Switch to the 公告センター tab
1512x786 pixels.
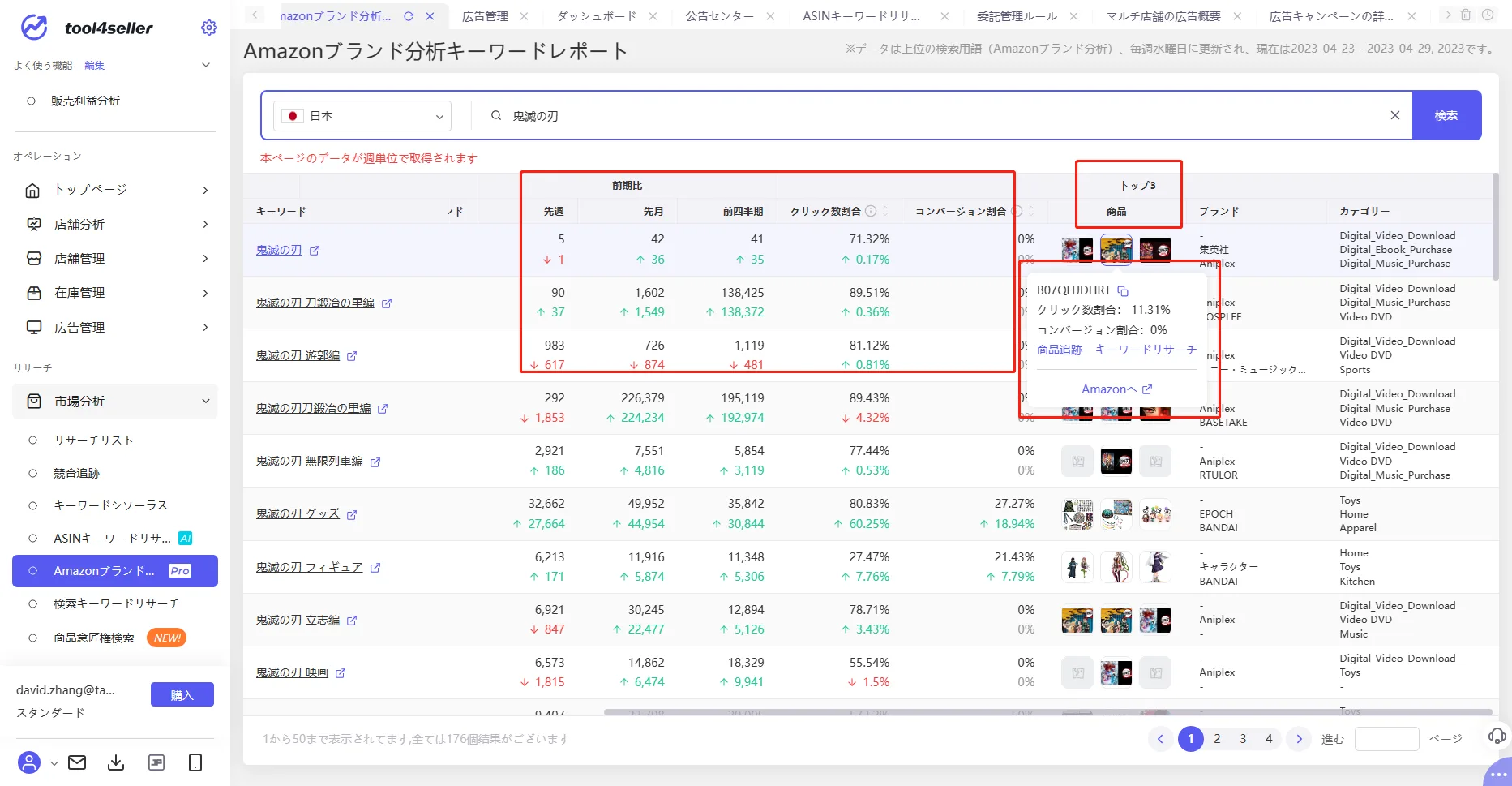pos(719,16)
